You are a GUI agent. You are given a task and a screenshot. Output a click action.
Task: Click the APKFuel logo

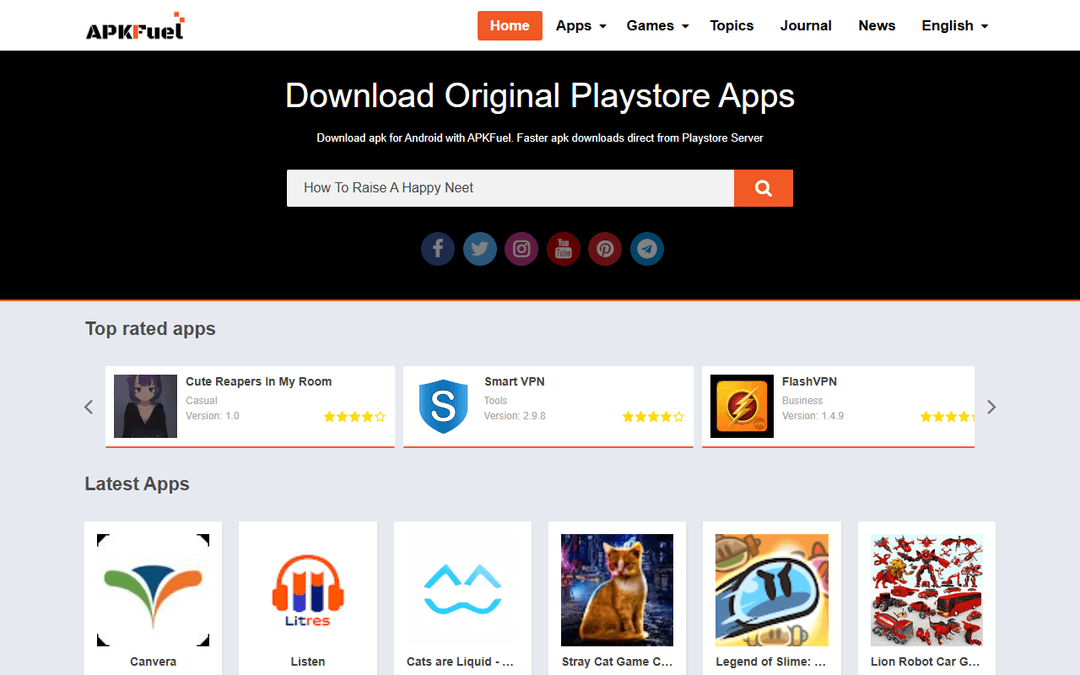[135, 26]
